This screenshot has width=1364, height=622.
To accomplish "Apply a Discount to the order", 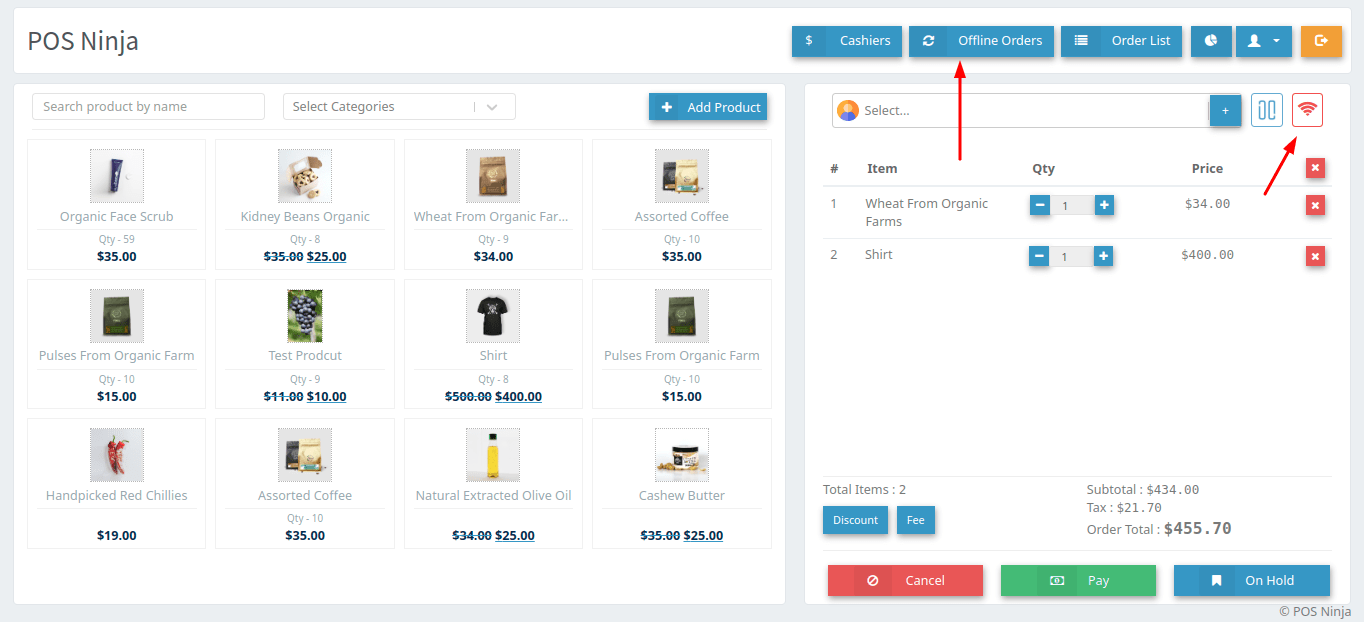I will point(855,520).
